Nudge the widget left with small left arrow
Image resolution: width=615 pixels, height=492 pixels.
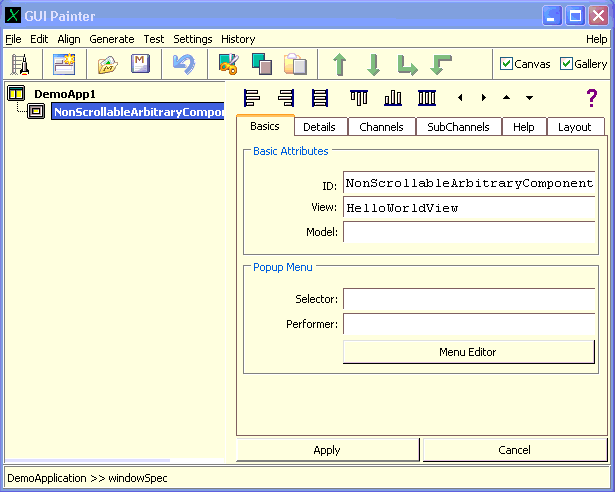point(460,97)
